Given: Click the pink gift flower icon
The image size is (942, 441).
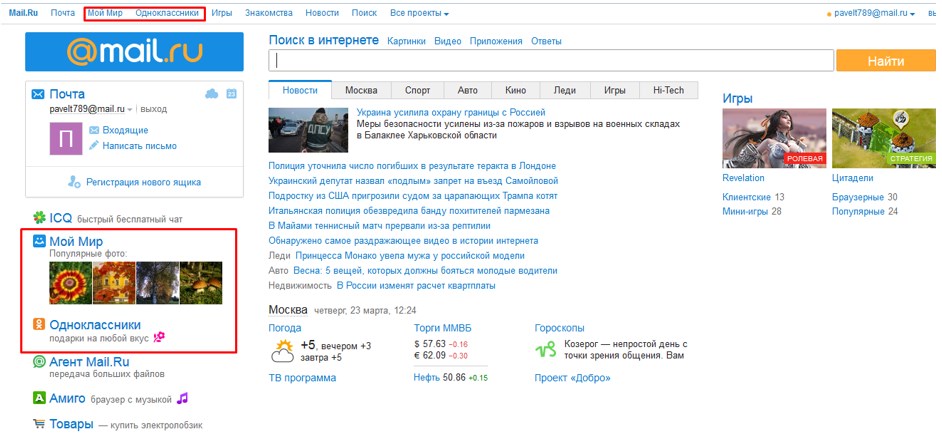Looking at the screenshot, I should point(159,338).
